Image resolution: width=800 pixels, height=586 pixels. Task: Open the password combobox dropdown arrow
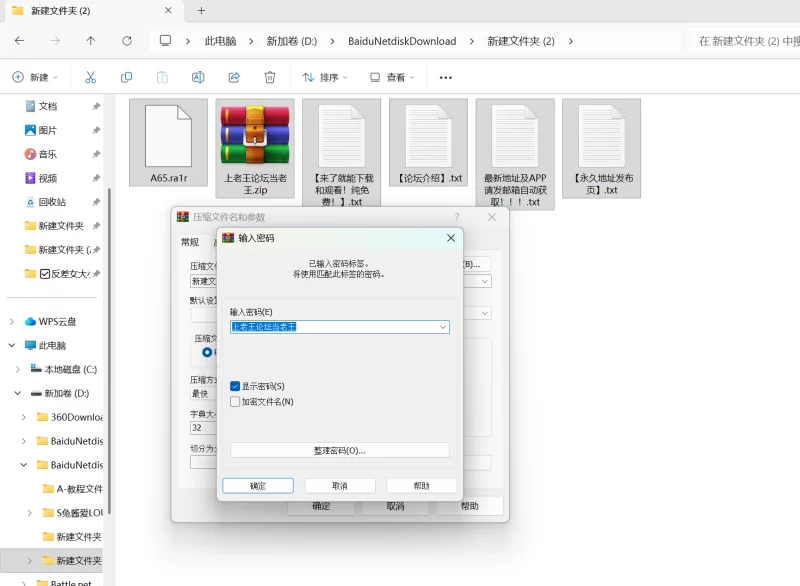444,327
